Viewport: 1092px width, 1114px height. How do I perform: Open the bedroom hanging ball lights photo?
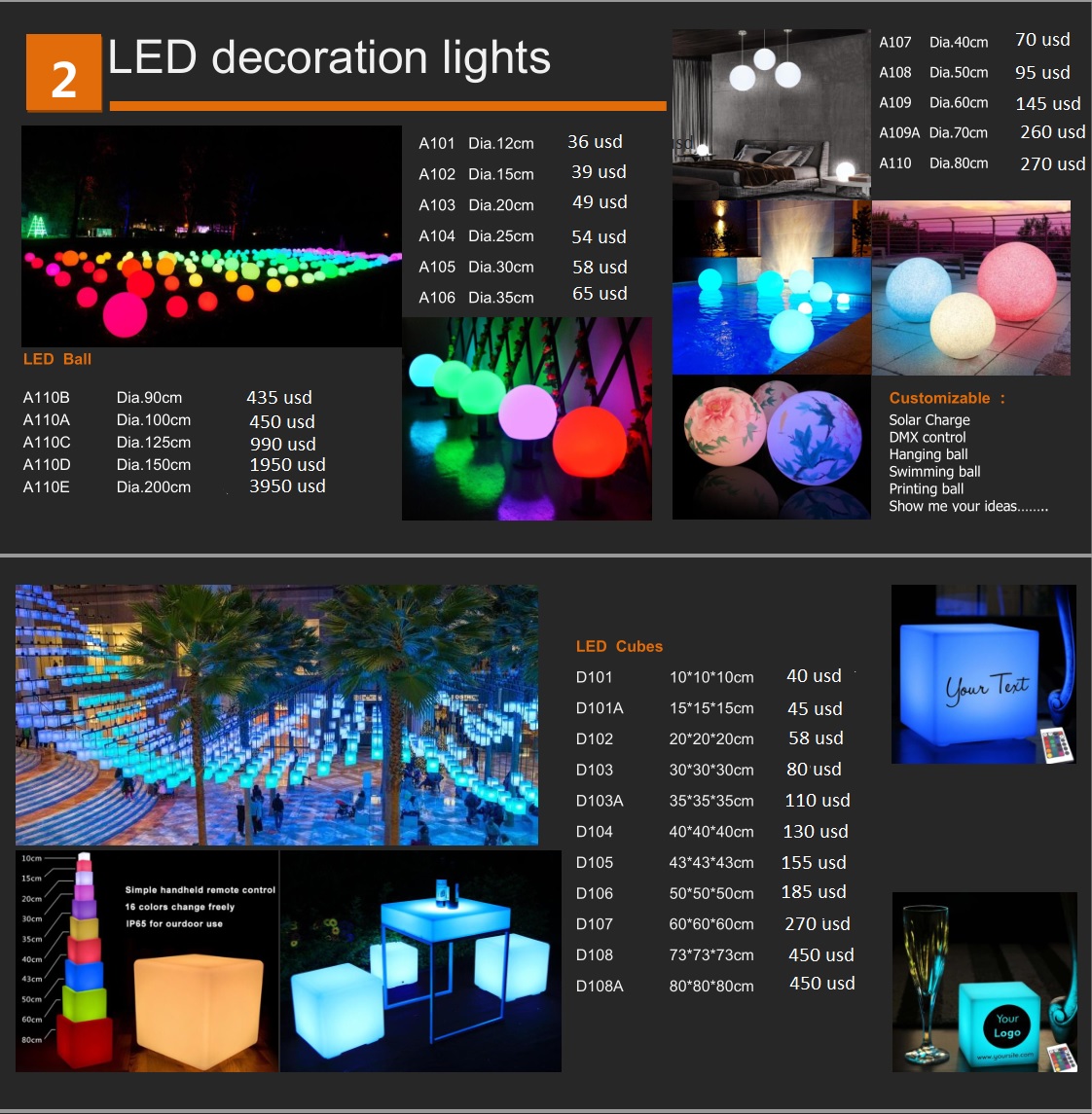click(x=772, y=115)
